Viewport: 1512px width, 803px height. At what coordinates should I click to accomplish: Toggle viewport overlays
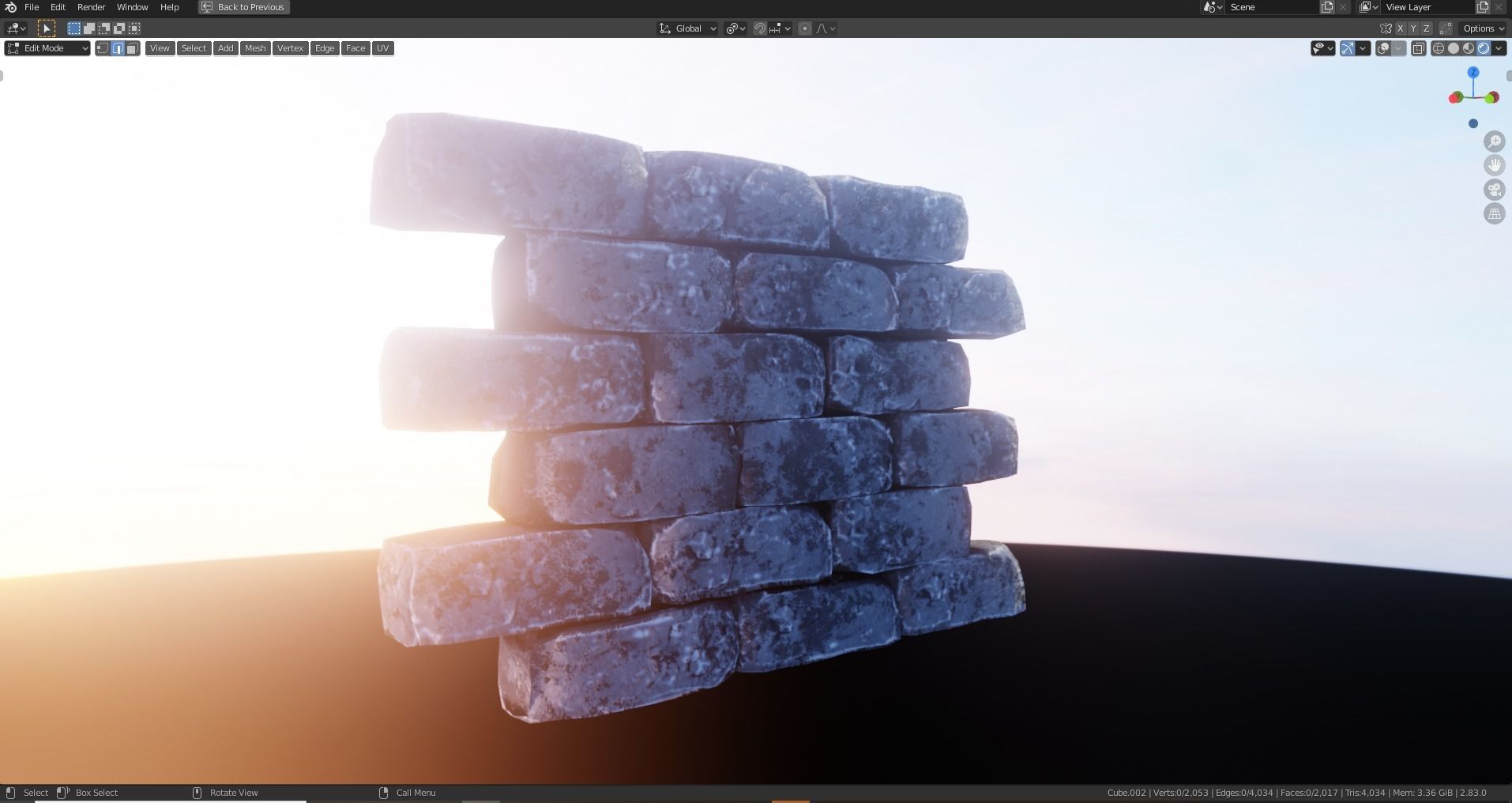(x=1383, y=48)
